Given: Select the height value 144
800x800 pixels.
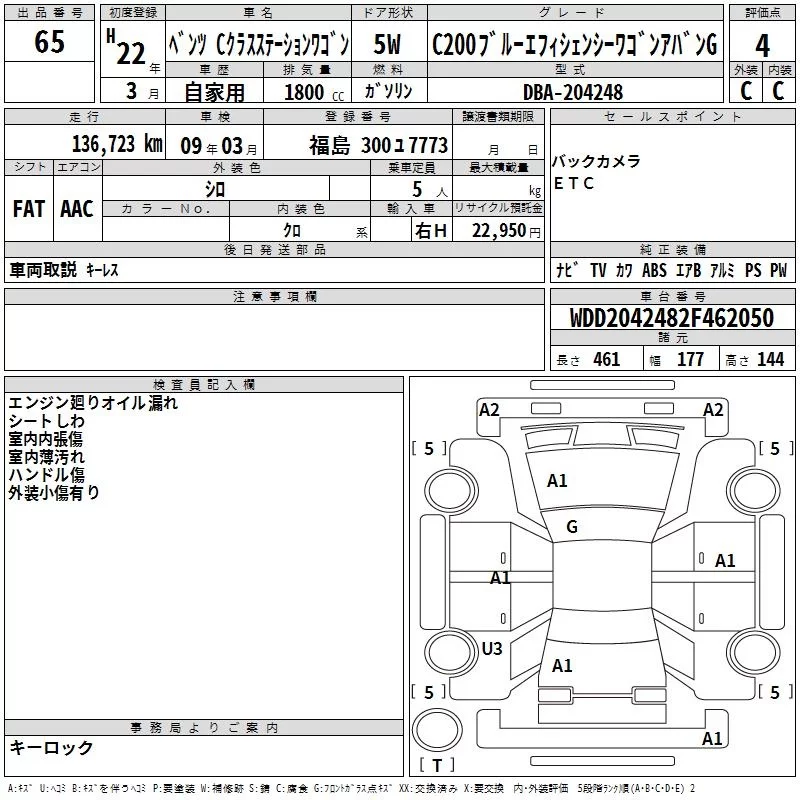Looking at the screenshot, I should (x=770, y=359).
